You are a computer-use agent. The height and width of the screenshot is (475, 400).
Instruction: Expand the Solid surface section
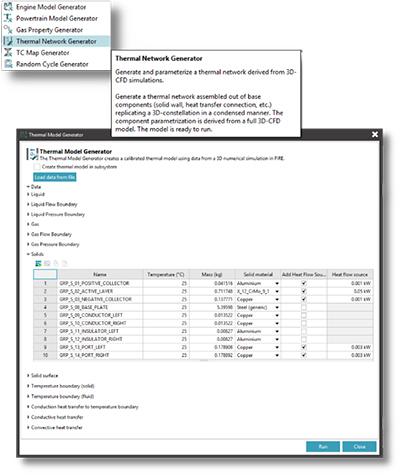pyautogui.click(x=28, y=375)
